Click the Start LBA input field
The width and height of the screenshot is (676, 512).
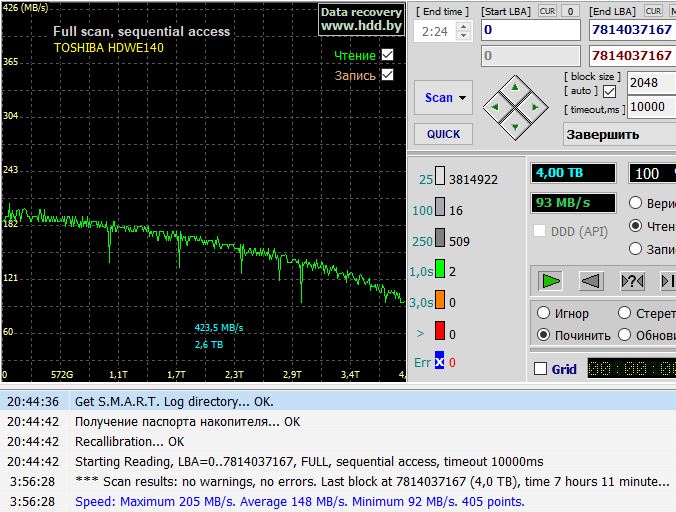(x=530, y=31)
